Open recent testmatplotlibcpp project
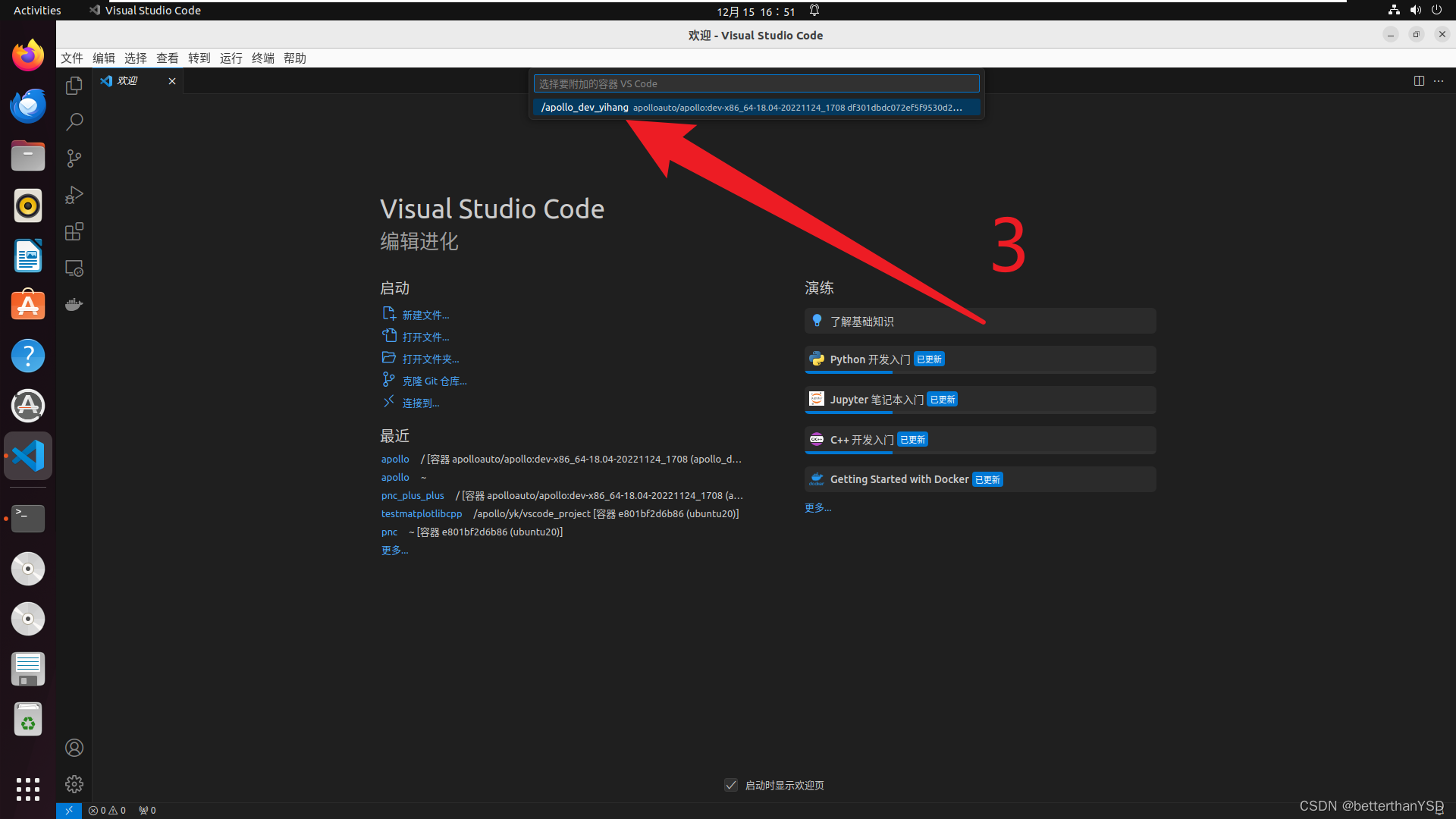The height and width of the screenshot is (819, 1456). (x=422, y=513)
